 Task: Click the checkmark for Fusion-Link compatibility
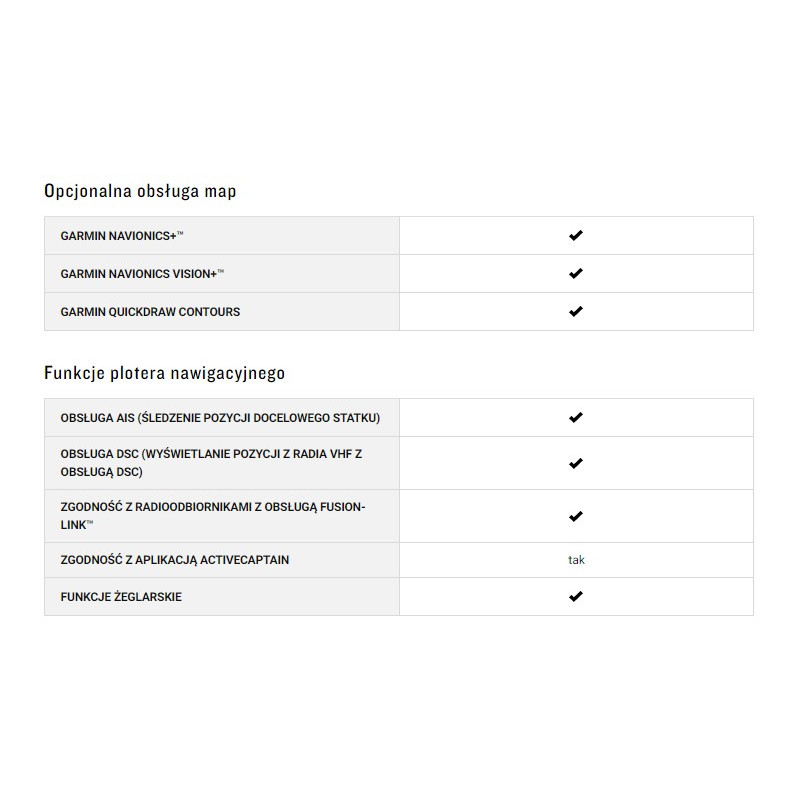pos(575,517)
